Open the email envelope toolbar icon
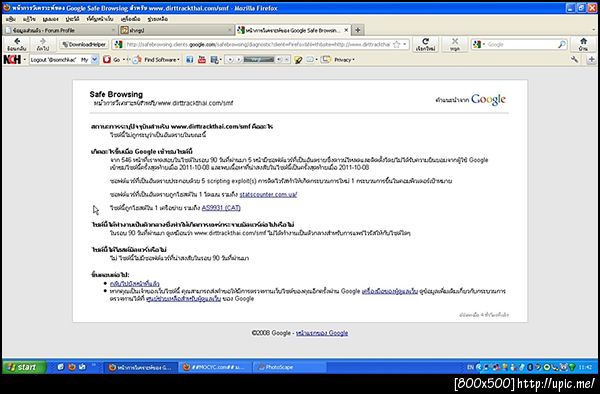 click(310, 60)
